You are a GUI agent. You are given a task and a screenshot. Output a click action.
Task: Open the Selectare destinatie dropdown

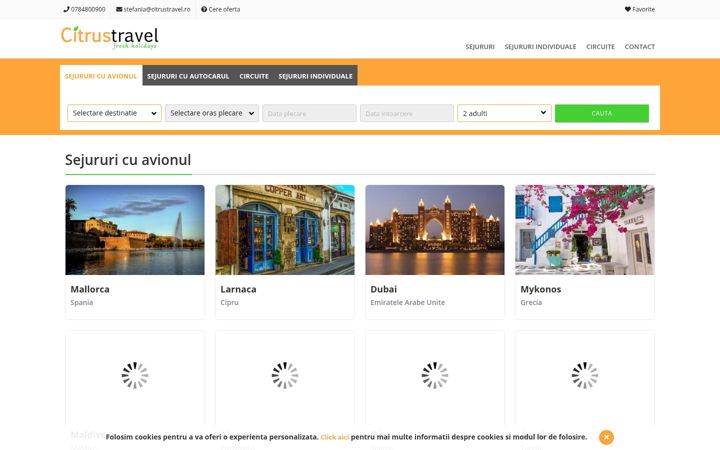[x=114, y=113]
